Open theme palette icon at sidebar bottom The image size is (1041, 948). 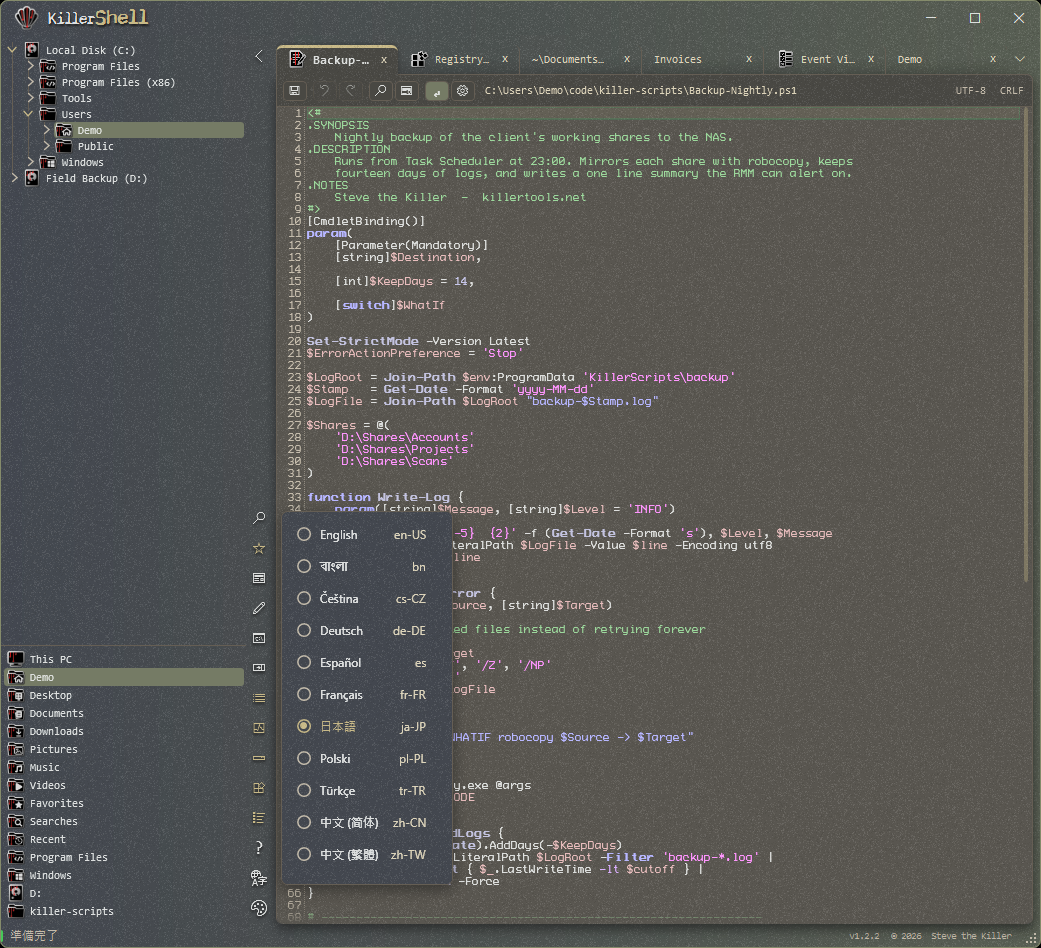click(259, 908)
